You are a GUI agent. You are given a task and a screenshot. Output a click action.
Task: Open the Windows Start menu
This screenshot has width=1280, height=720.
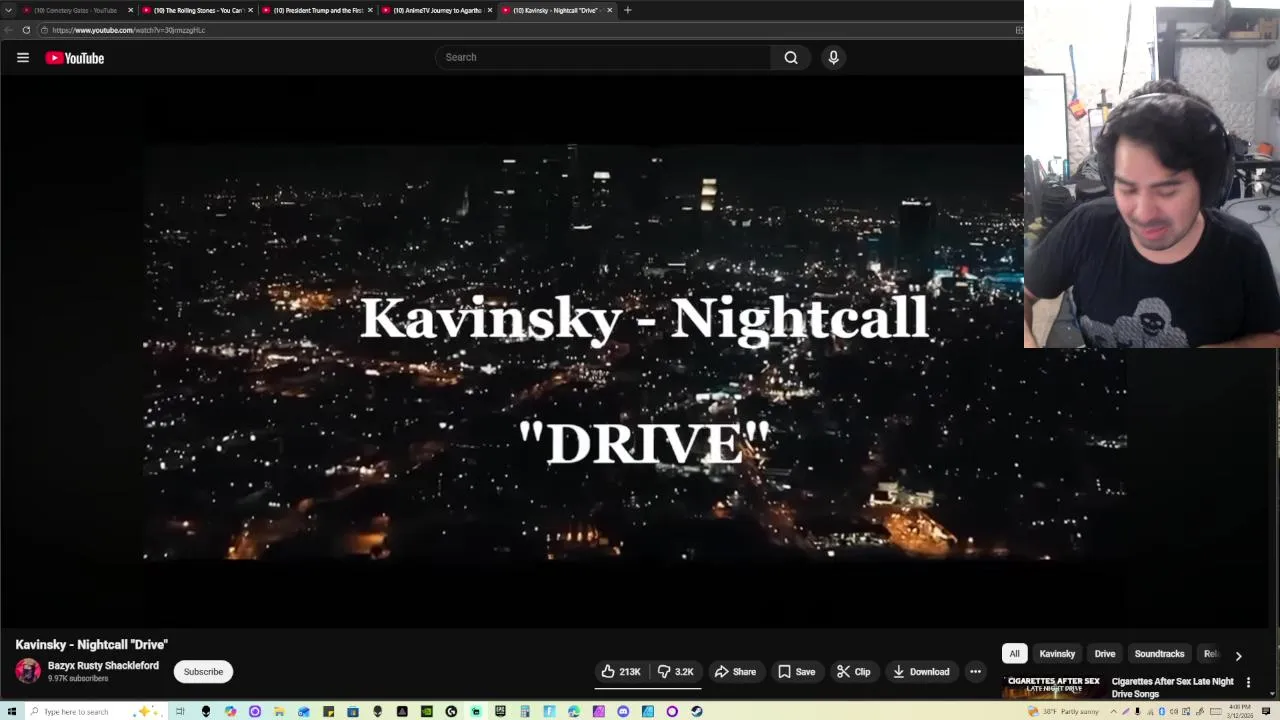tap(11, 711)
